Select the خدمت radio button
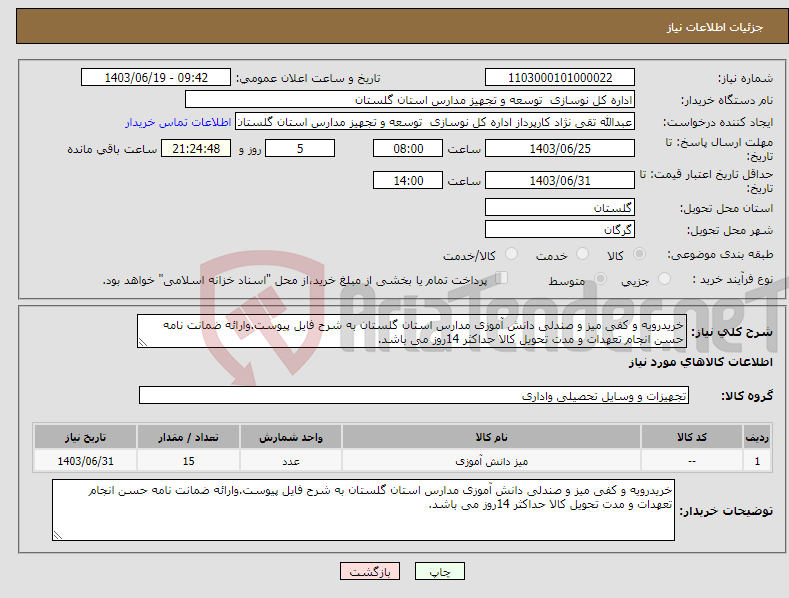 (x=582, y=254)
